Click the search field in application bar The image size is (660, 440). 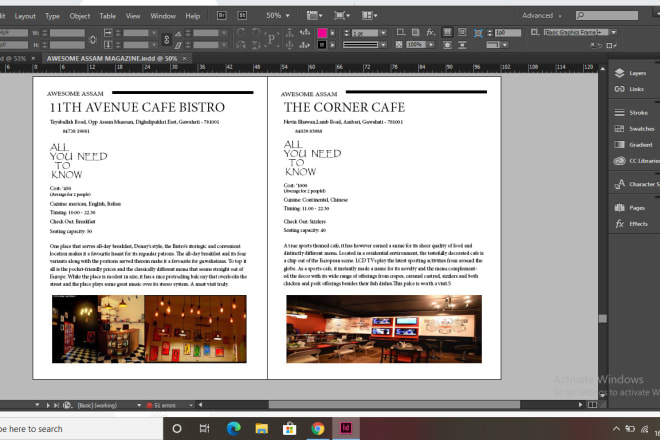click(x=607, y=16)
